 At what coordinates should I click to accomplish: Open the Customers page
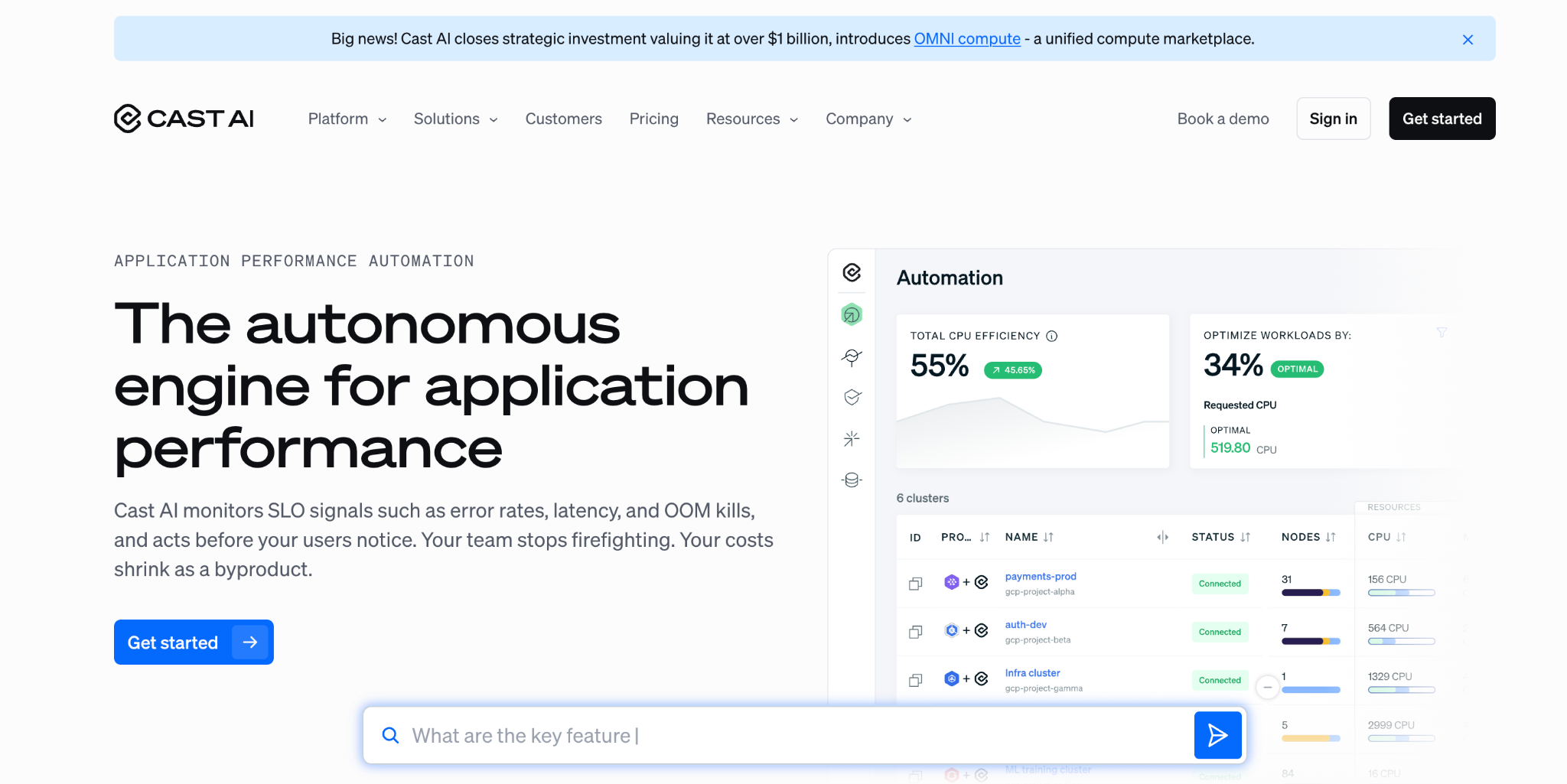[564, 119]
